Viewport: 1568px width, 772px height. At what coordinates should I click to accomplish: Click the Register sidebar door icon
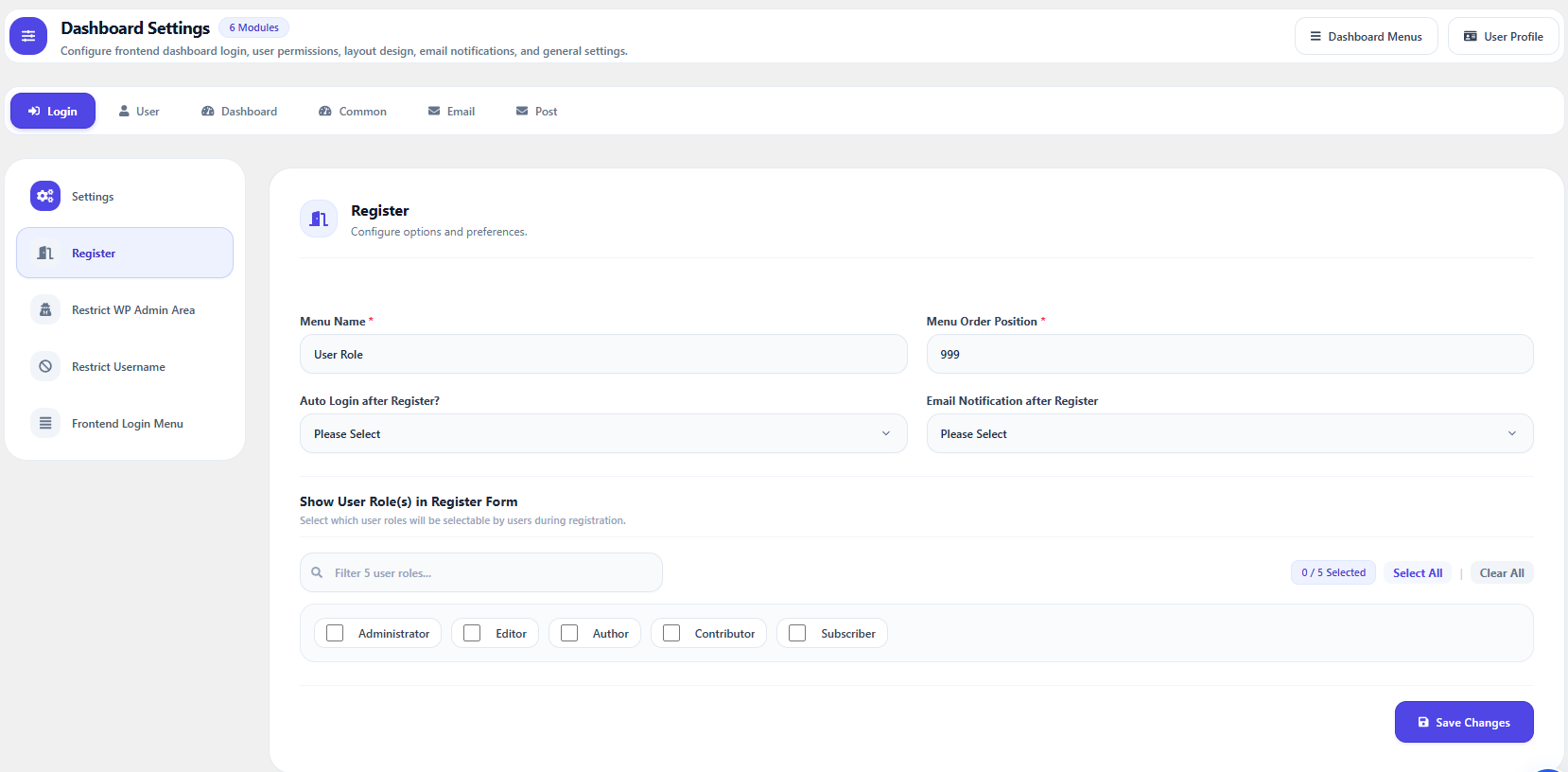(45, 253)
